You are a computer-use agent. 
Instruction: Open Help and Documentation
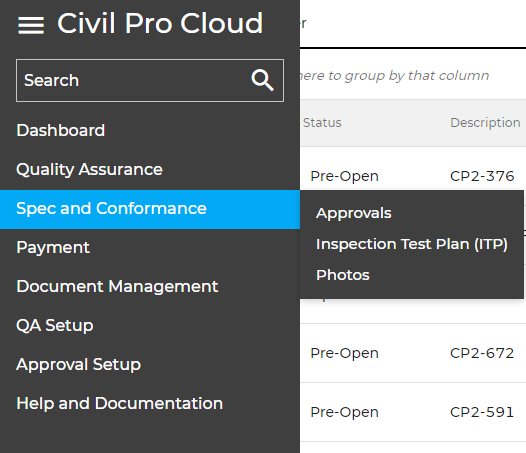click(119, 403)
